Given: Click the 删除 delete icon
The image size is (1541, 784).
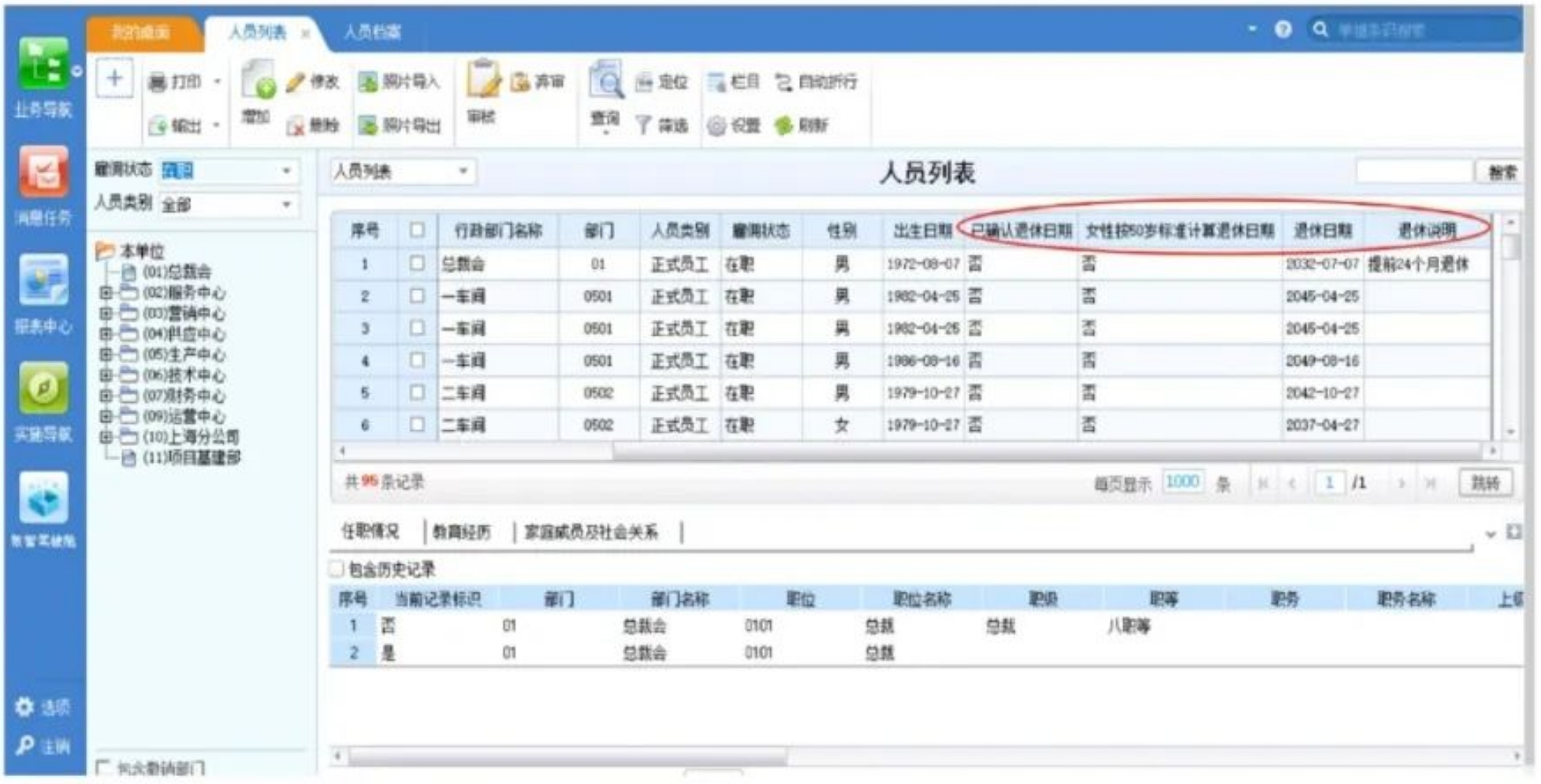Looking at the screenshot, I should [x=296, y=125].
